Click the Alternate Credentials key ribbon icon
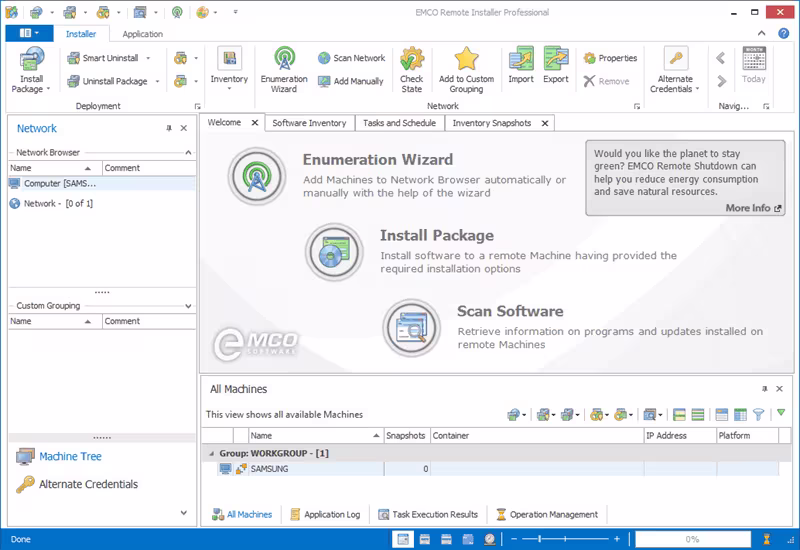This screenshot has height=550, width=800. (x=676, y=58)
